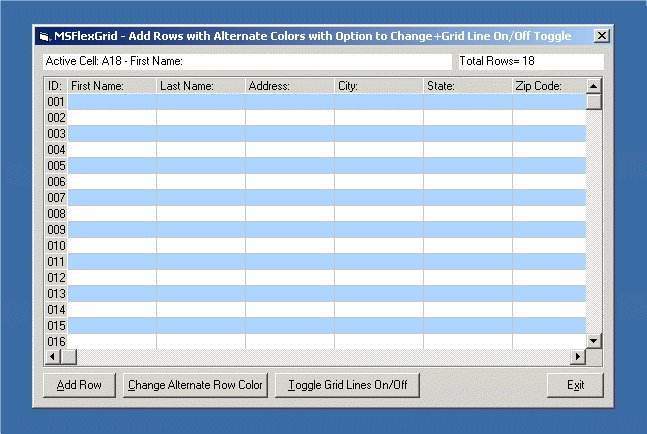This screenshot has width=647, height=434.
Task: Click the Address column header
Action: [290, 86]
